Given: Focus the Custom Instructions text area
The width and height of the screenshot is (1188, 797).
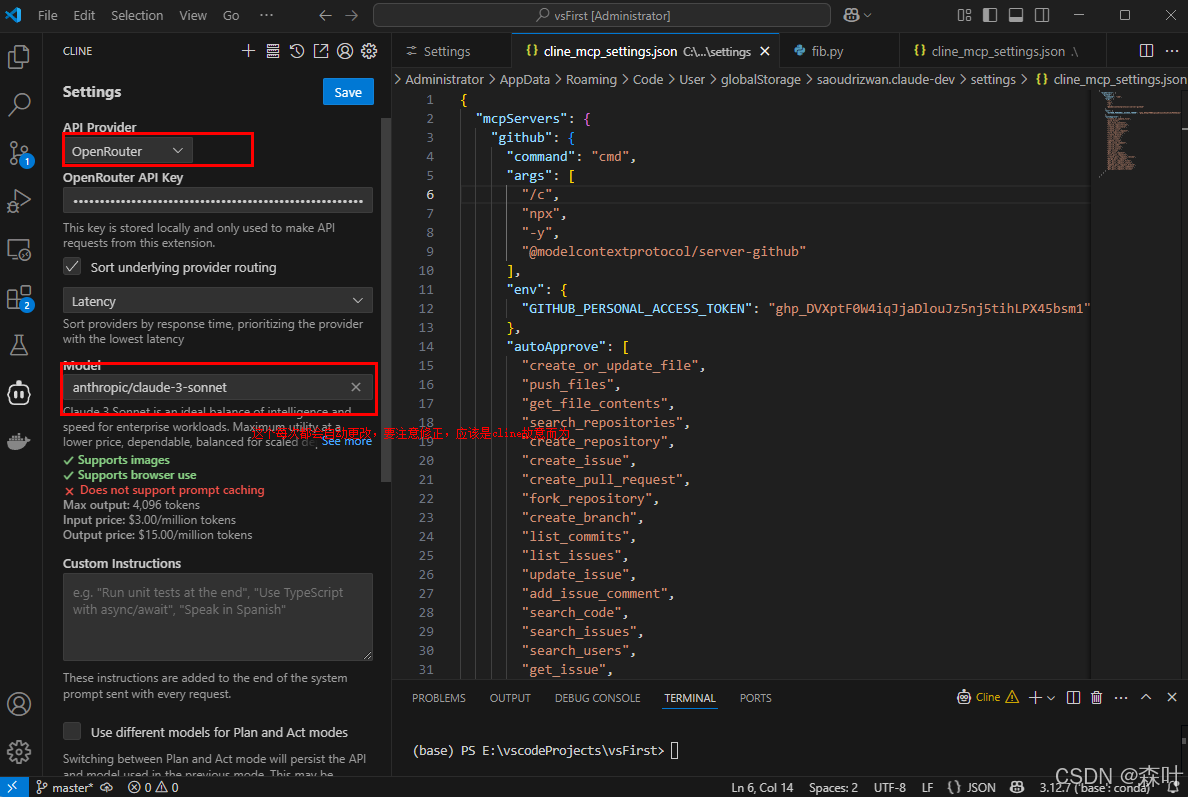Looking at the screenshot, I should point(217,617).
